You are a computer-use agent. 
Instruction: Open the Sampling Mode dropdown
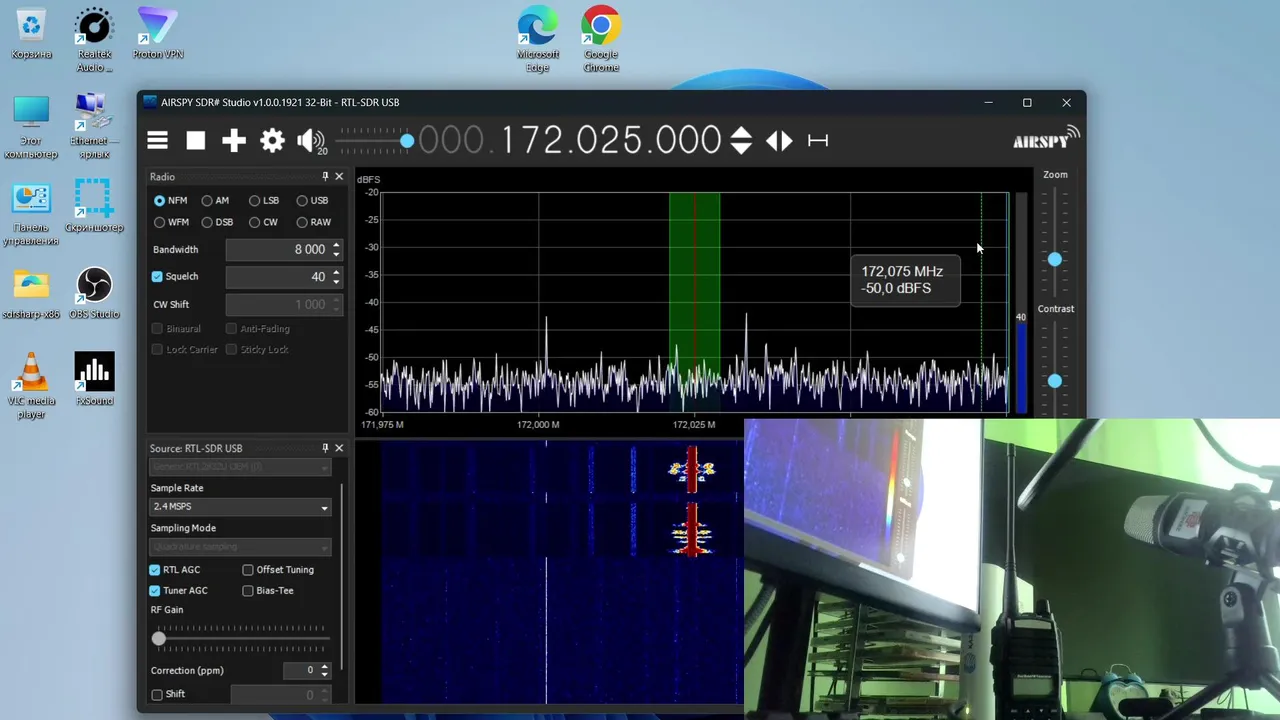[240, 547]
